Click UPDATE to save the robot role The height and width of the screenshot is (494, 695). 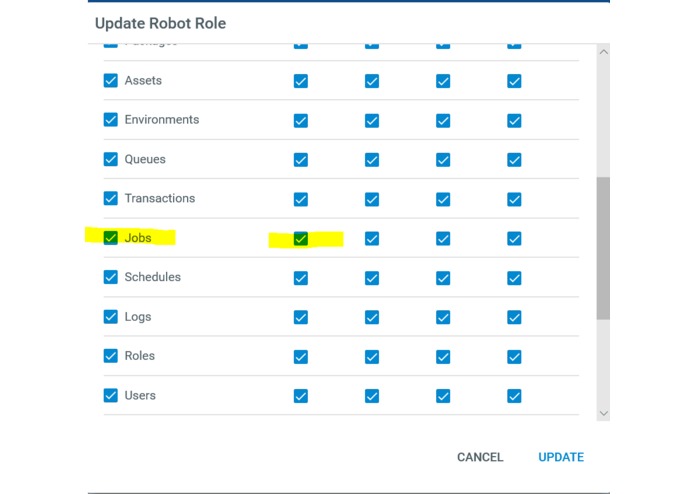pos(561,457)
